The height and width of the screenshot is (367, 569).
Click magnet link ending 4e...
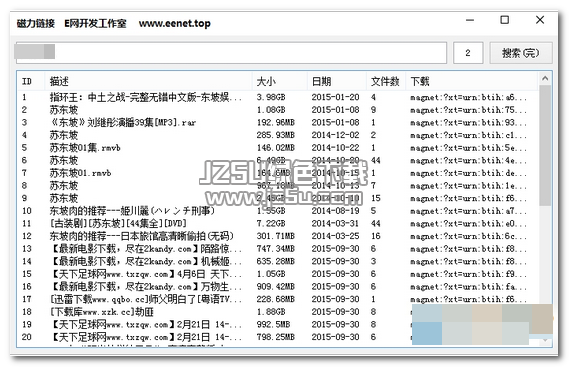pyautogui.click(x=468, y=160)
